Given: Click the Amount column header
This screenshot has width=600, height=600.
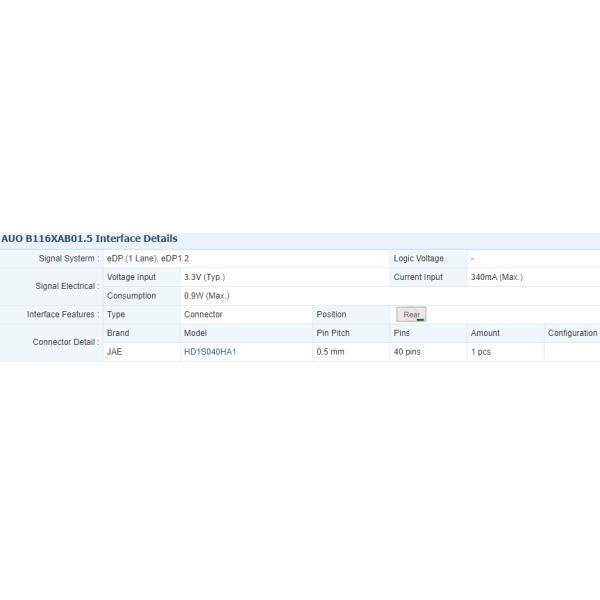Looking at the screenshot, I should [485, 333].
